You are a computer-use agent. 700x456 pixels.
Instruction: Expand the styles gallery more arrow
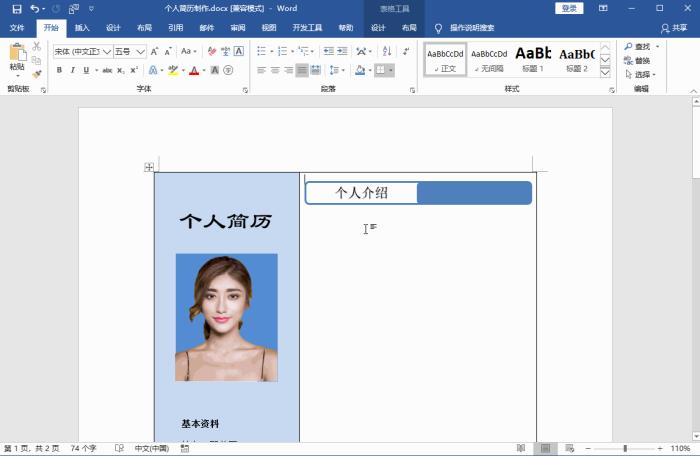[605, 73]
